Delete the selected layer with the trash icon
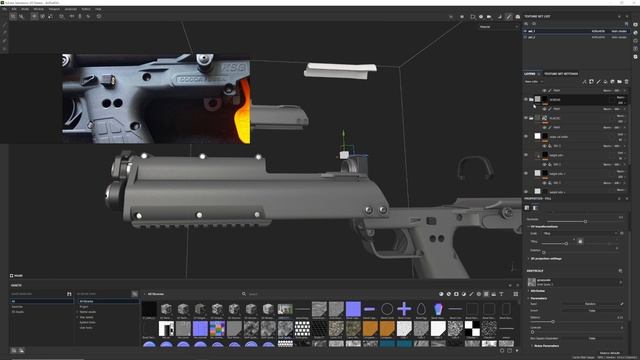 click(x=627, y=82)
